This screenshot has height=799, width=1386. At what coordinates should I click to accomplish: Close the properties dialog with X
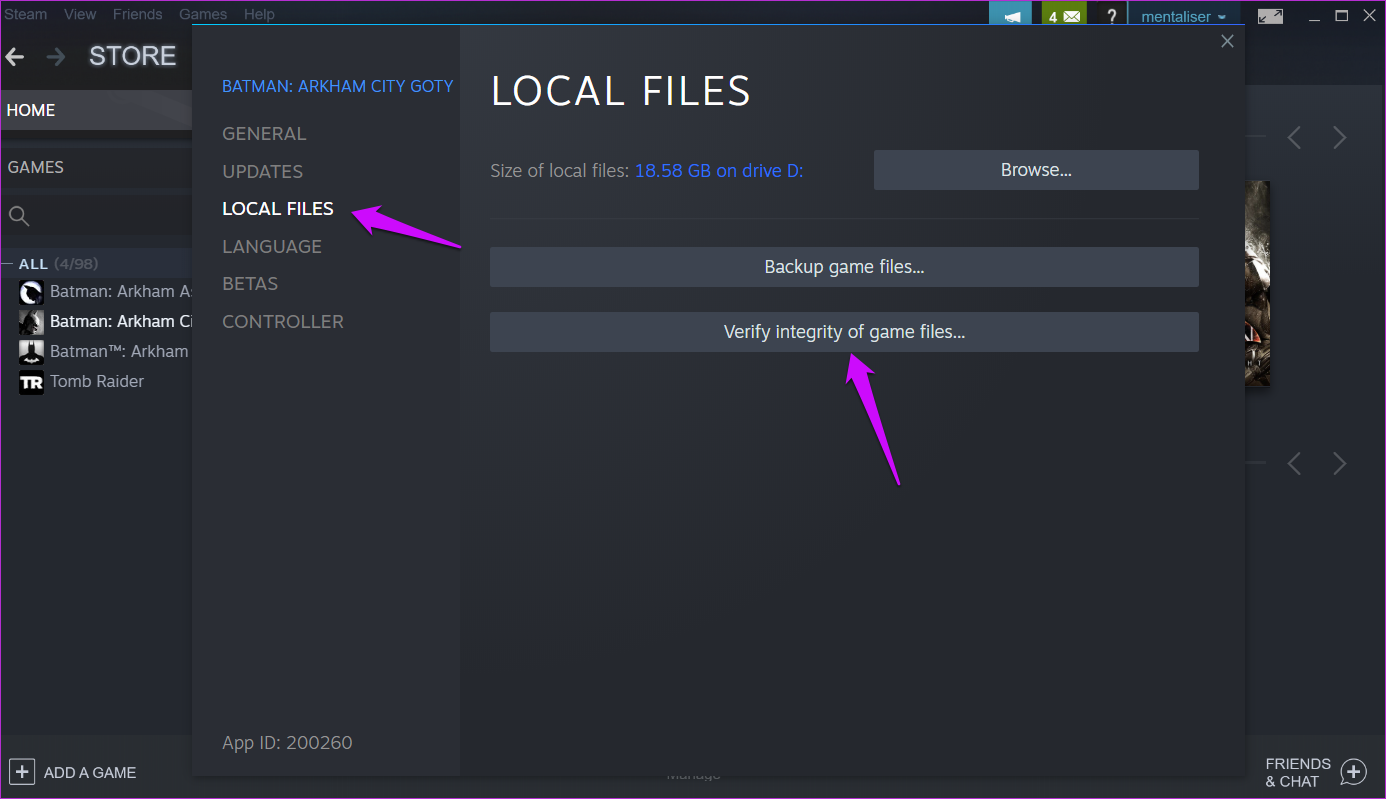coord(1227,41)
